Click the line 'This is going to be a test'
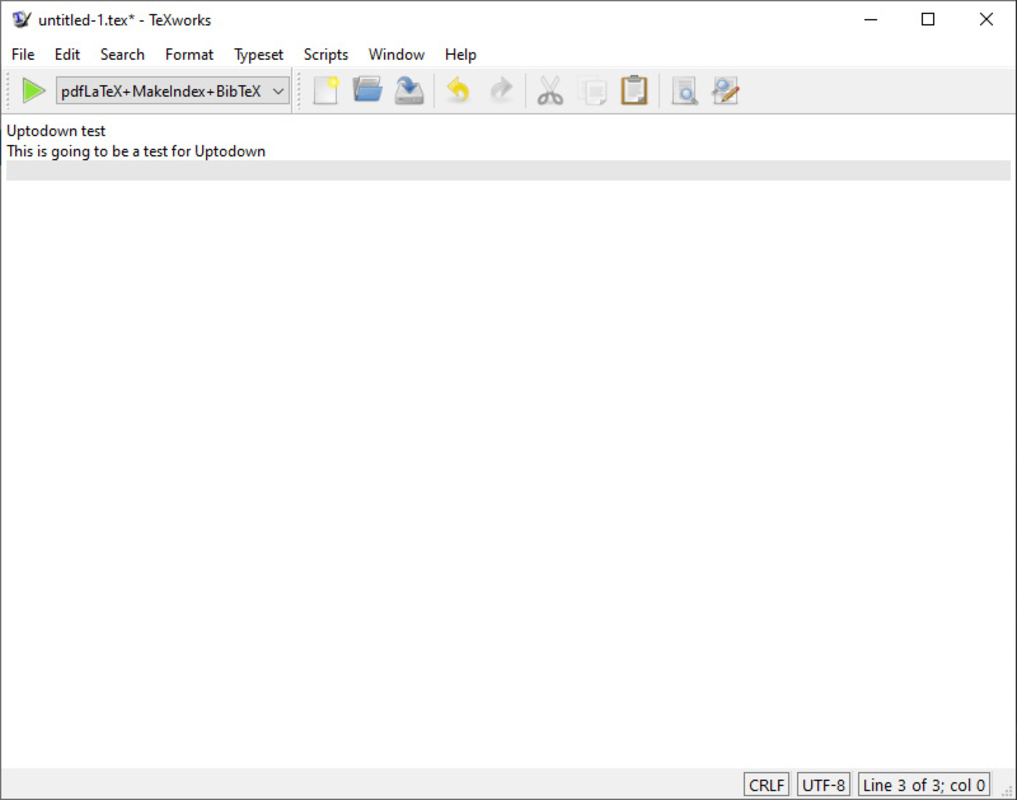Image resolution: width=1017 pixels, height=800 pixels. point(136,151)
